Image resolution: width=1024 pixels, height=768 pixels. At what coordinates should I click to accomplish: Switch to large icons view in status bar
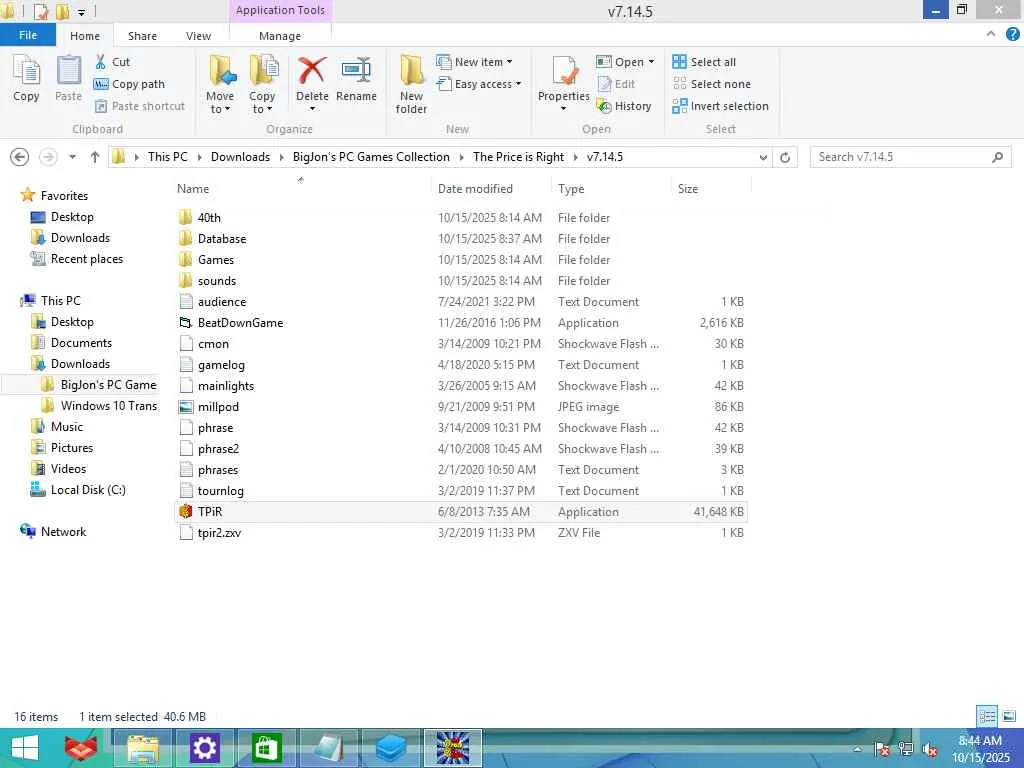coord(1009,716)
